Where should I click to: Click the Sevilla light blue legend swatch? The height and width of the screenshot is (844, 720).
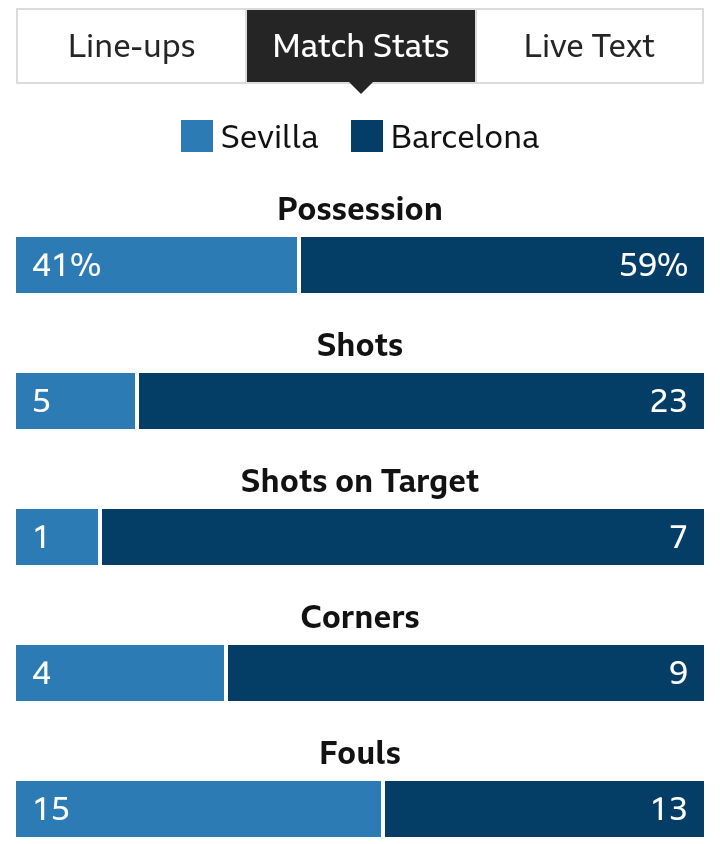coord(197,136)
